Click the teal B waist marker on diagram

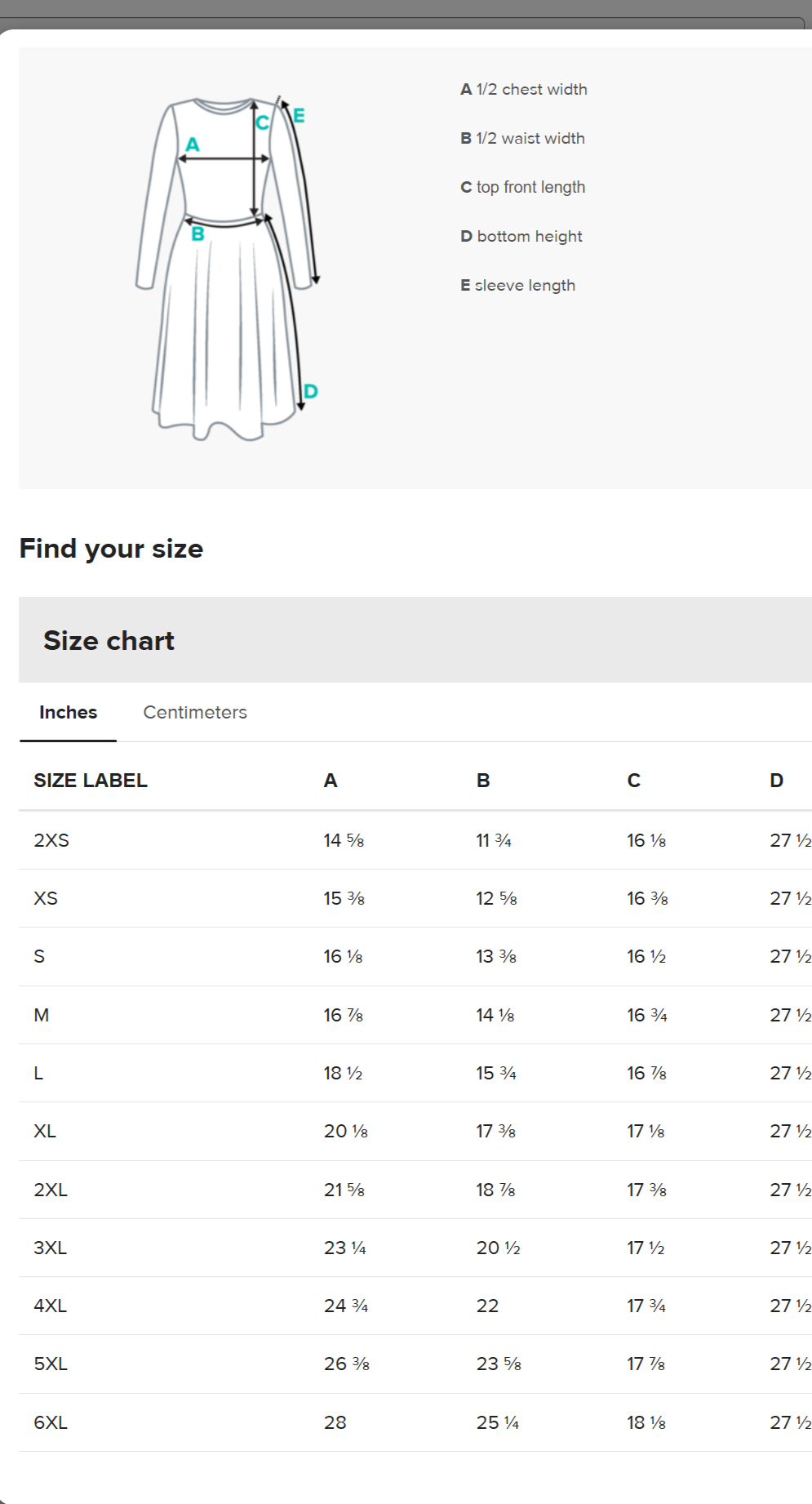(x=197, y=234)
